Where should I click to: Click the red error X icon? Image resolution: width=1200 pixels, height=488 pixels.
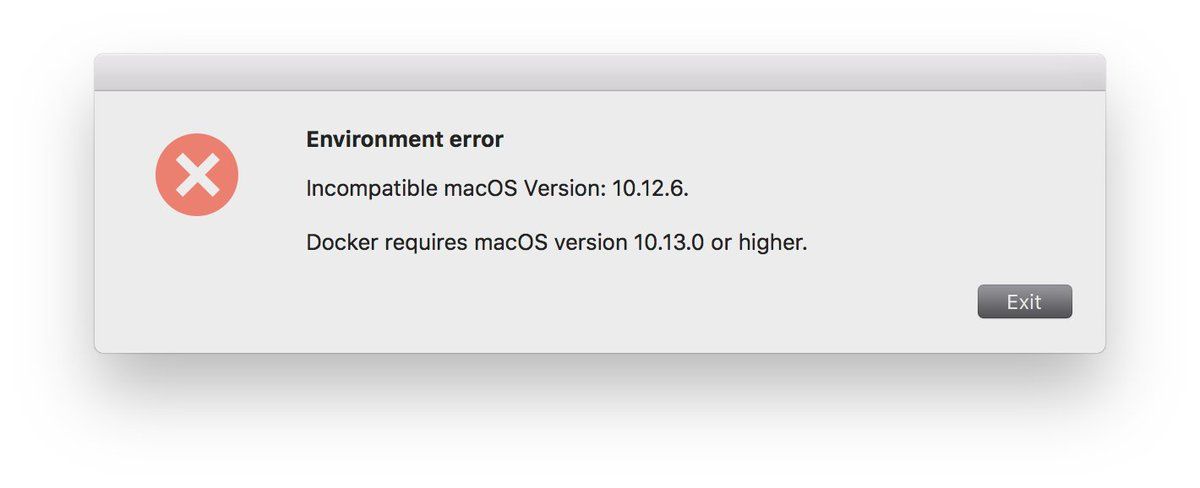click(197, 175)
